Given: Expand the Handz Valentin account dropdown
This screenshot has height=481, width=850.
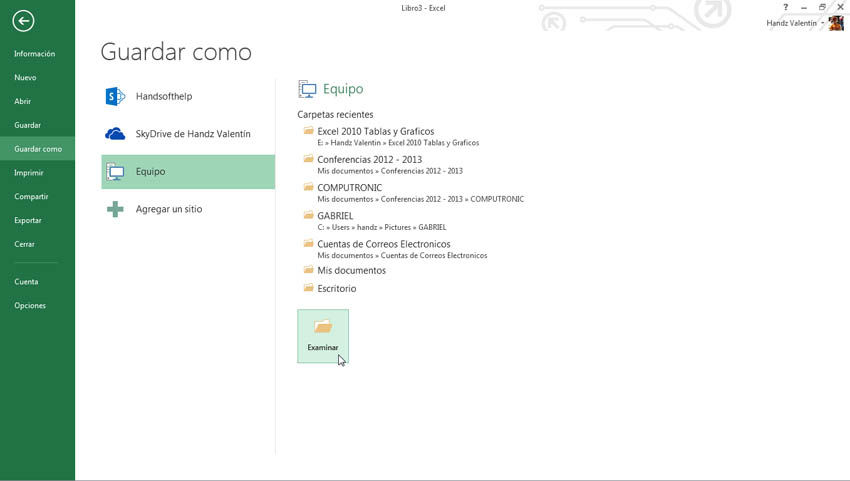Looking at the screenshot, I should point(823,23).
